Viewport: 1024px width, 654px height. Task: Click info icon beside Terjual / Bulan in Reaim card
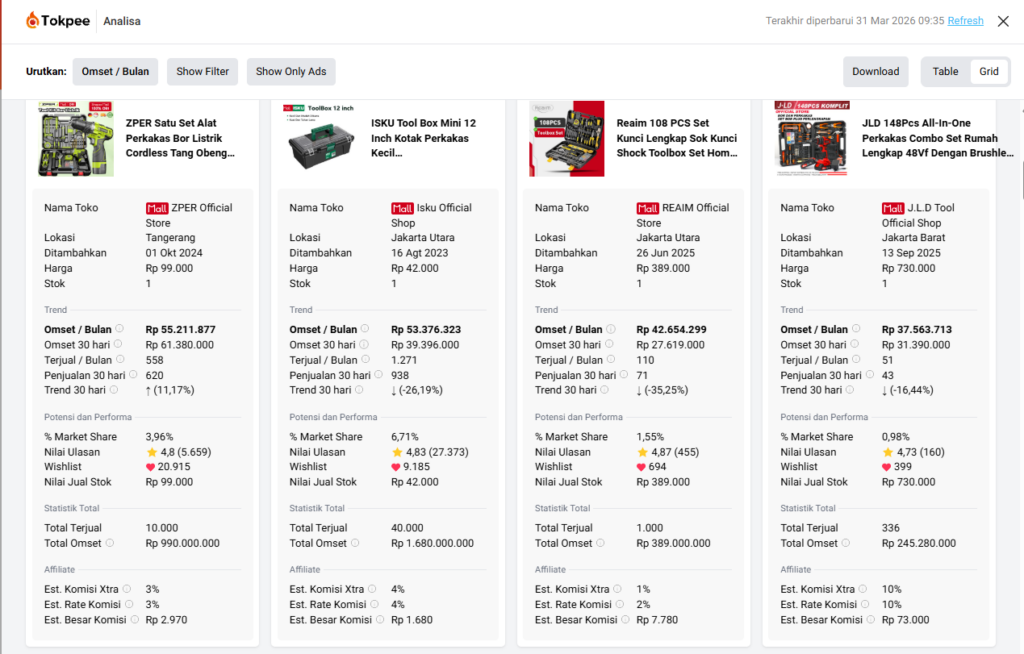[611, 359]
